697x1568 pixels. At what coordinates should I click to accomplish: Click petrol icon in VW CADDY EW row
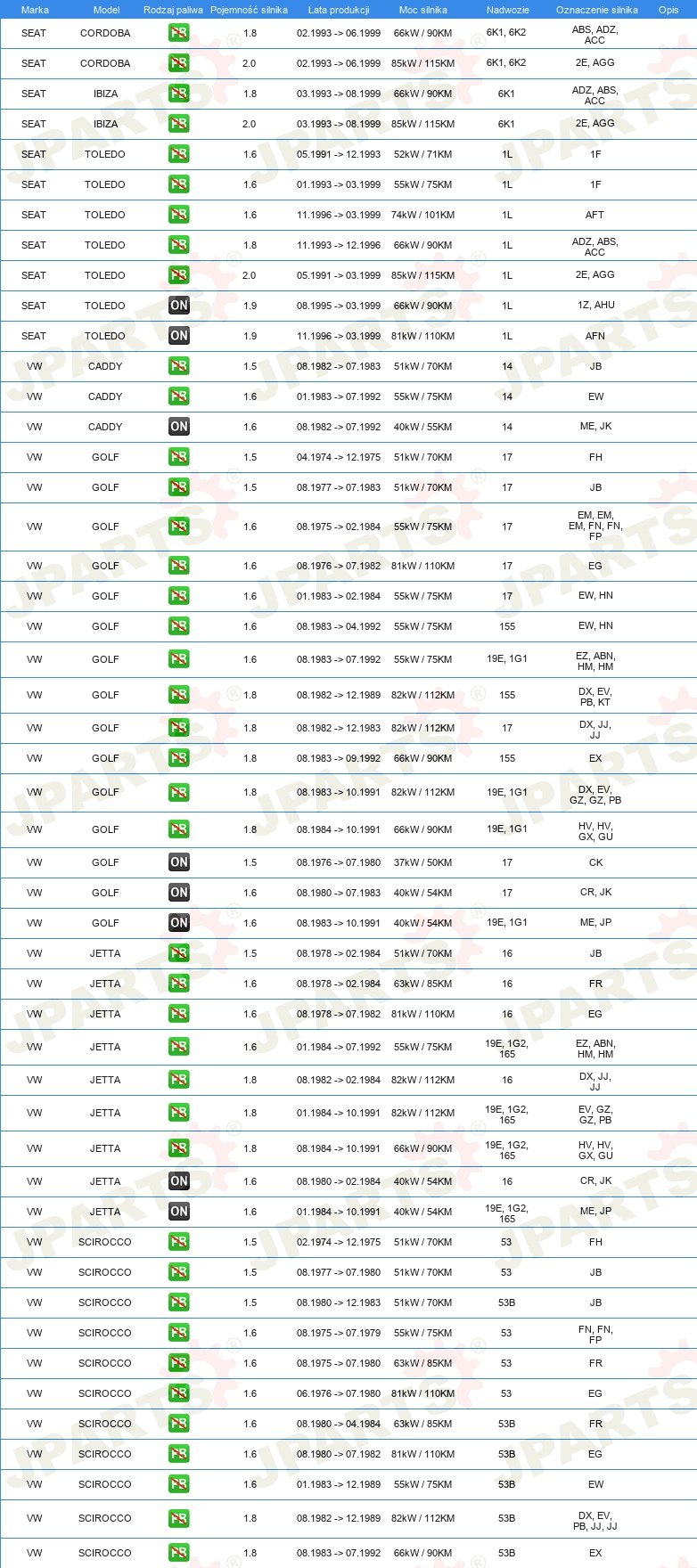pyautogui.click(x=179, y=396)
